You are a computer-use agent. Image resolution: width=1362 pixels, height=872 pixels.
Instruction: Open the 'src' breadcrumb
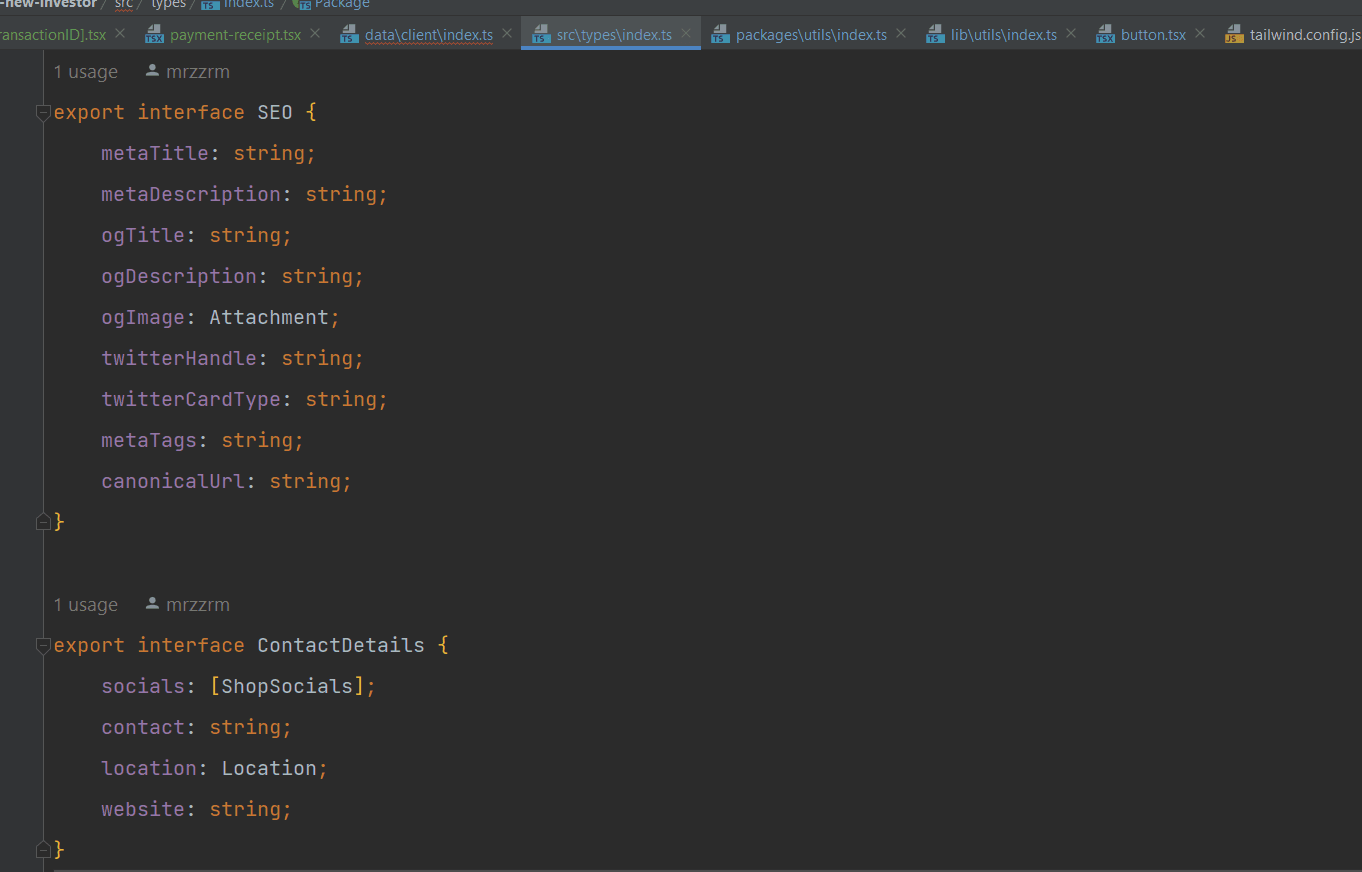pyautogui.click(x=123, y=4)
